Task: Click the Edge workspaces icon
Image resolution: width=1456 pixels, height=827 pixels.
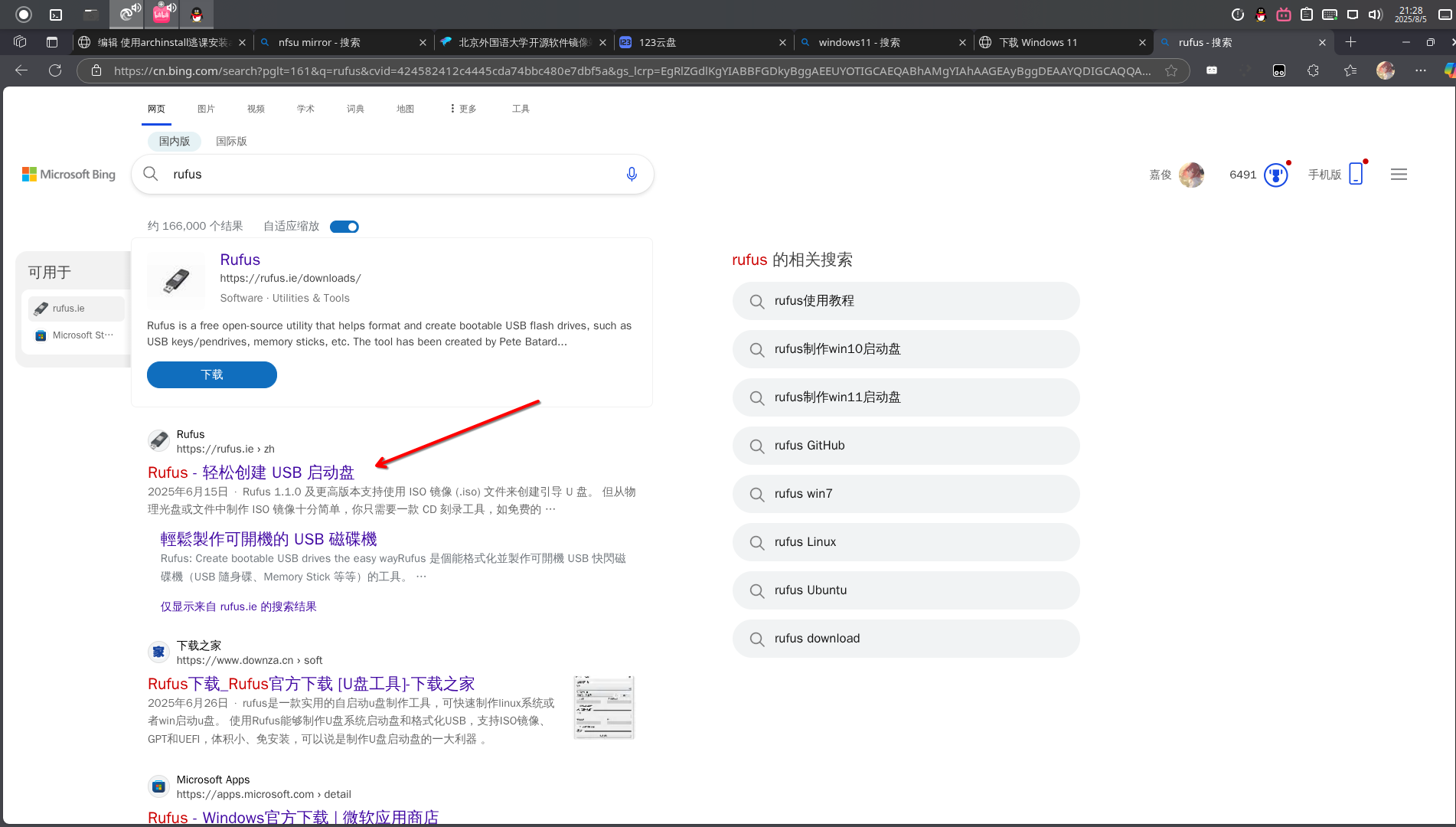Action: point(21,42)
